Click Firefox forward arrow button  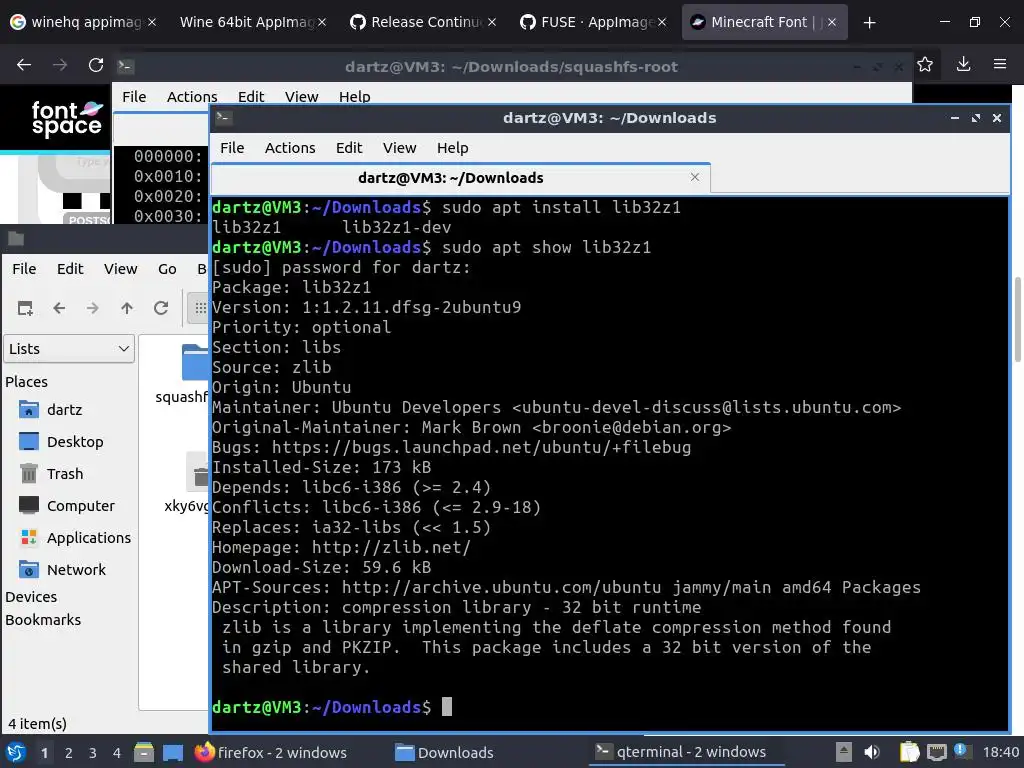[60, 65]
